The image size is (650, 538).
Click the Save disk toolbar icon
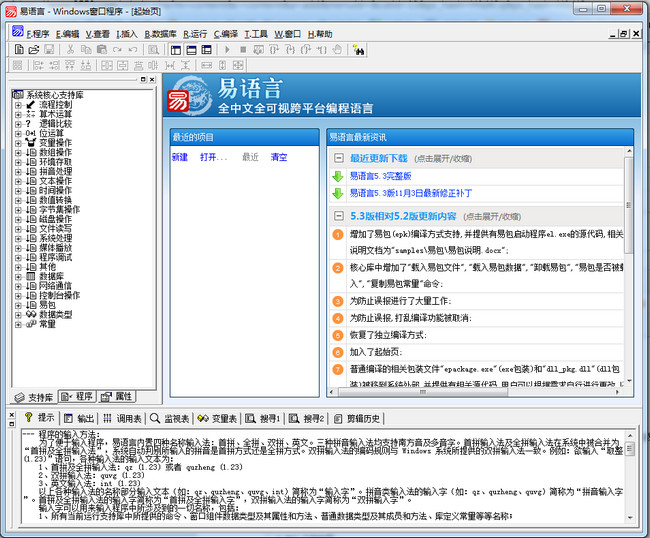coord(49,50)
